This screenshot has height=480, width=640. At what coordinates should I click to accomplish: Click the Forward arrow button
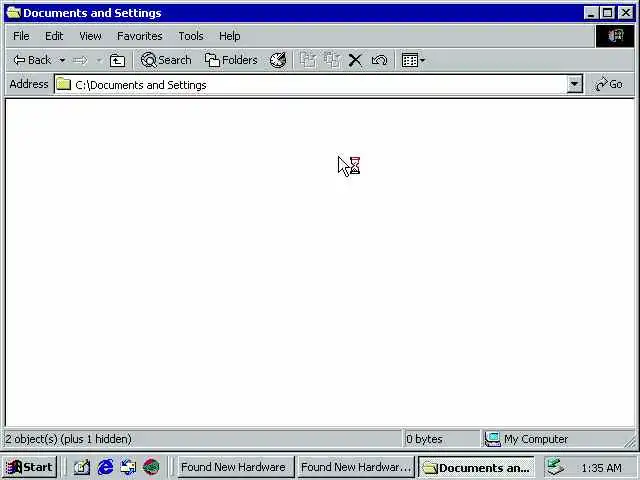tap(80, 60)
